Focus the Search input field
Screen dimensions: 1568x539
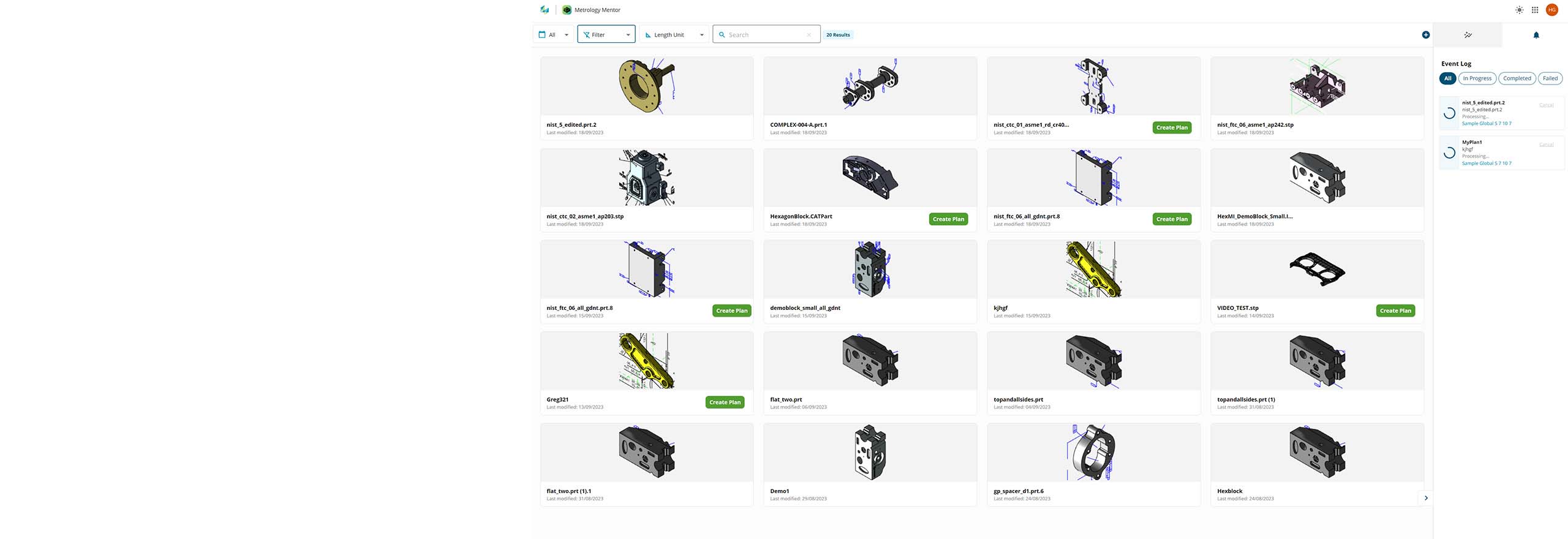point(766,35)
